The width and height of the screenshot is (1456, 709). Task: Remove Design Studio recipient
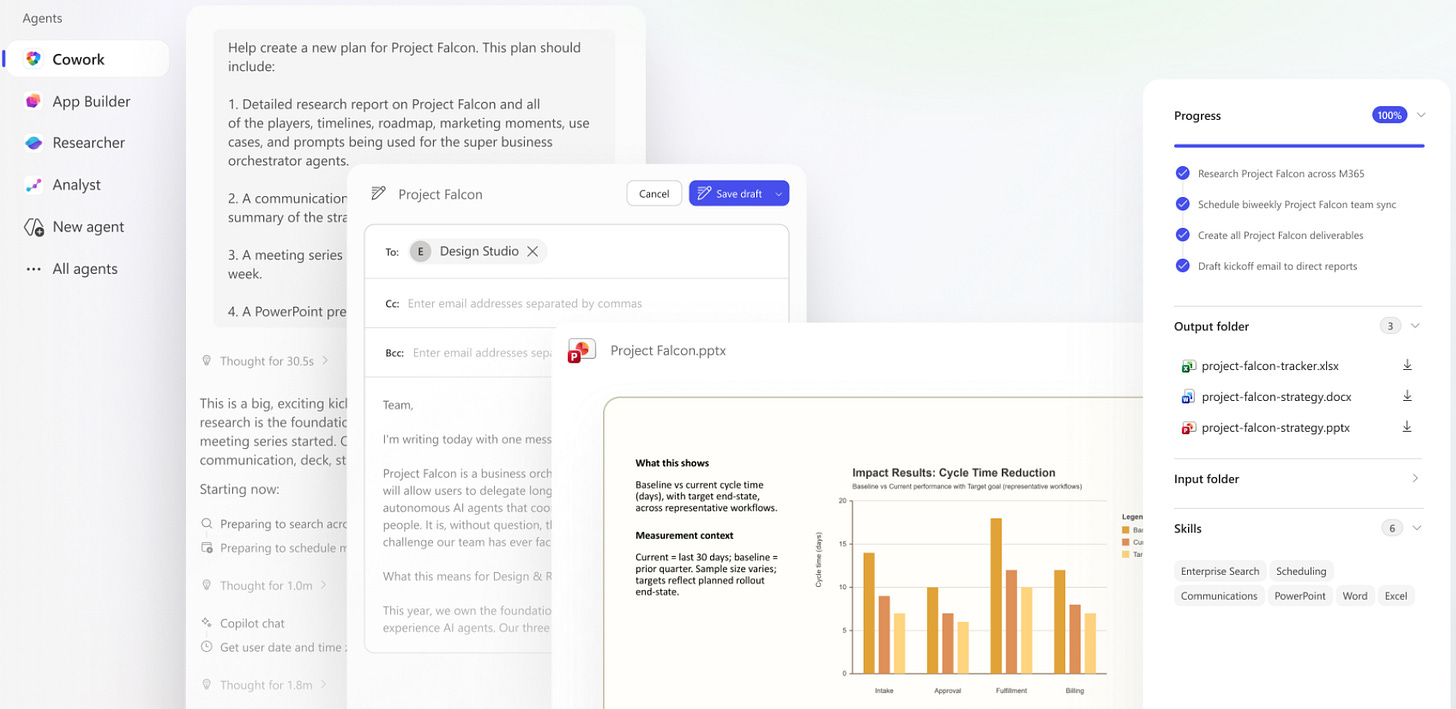pyautogui.click(x=533, y=252)
